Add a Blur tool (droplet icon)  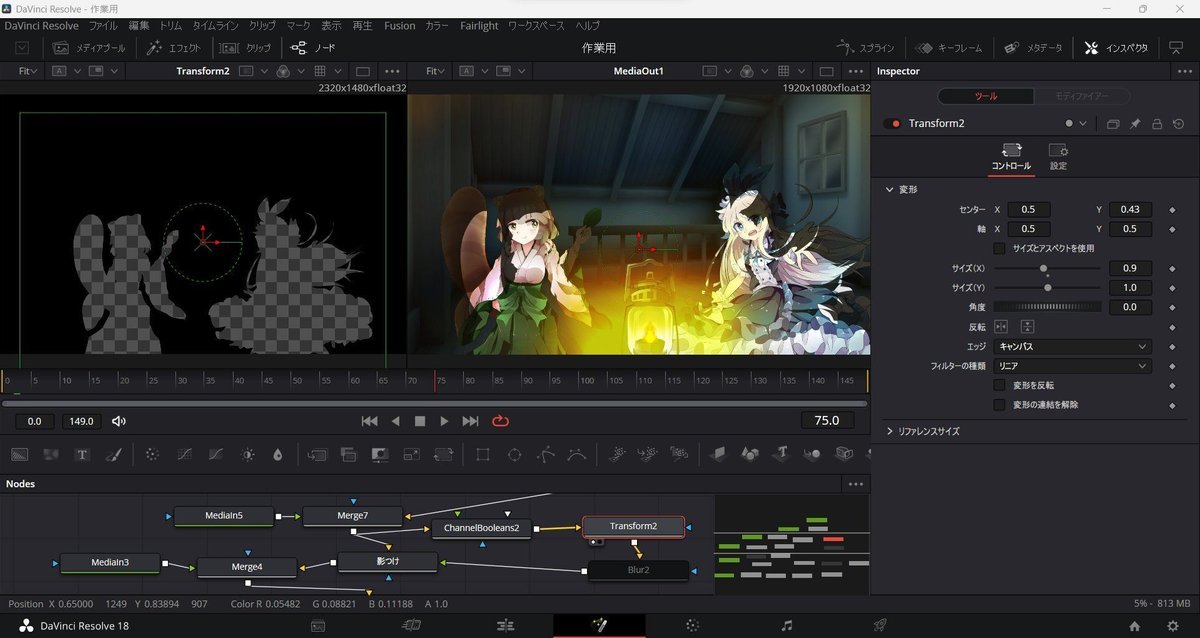(x=277, y=454)
